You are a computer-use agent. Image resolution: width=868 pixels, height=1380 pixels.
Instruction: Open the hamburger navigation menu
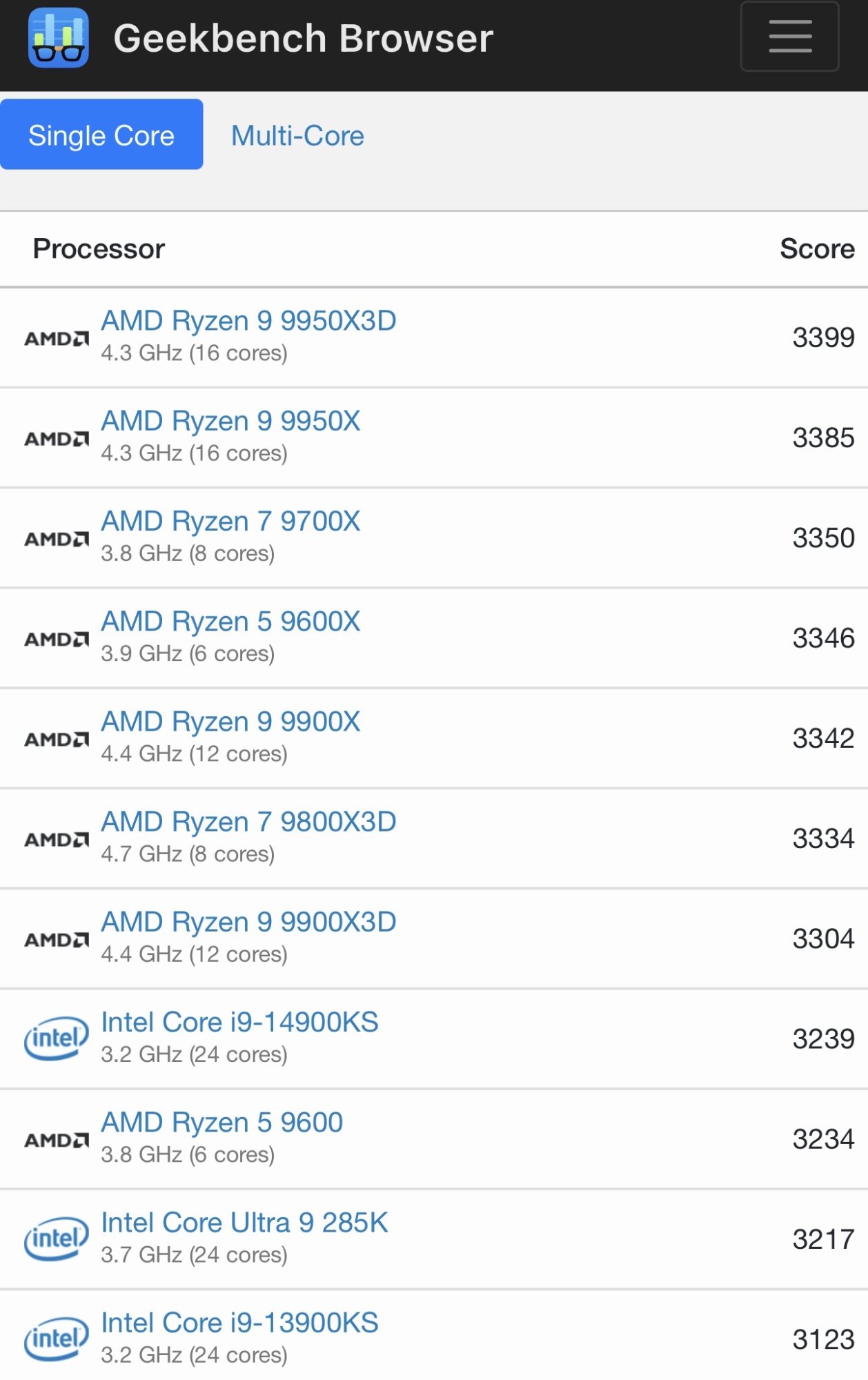click(789, 36)
